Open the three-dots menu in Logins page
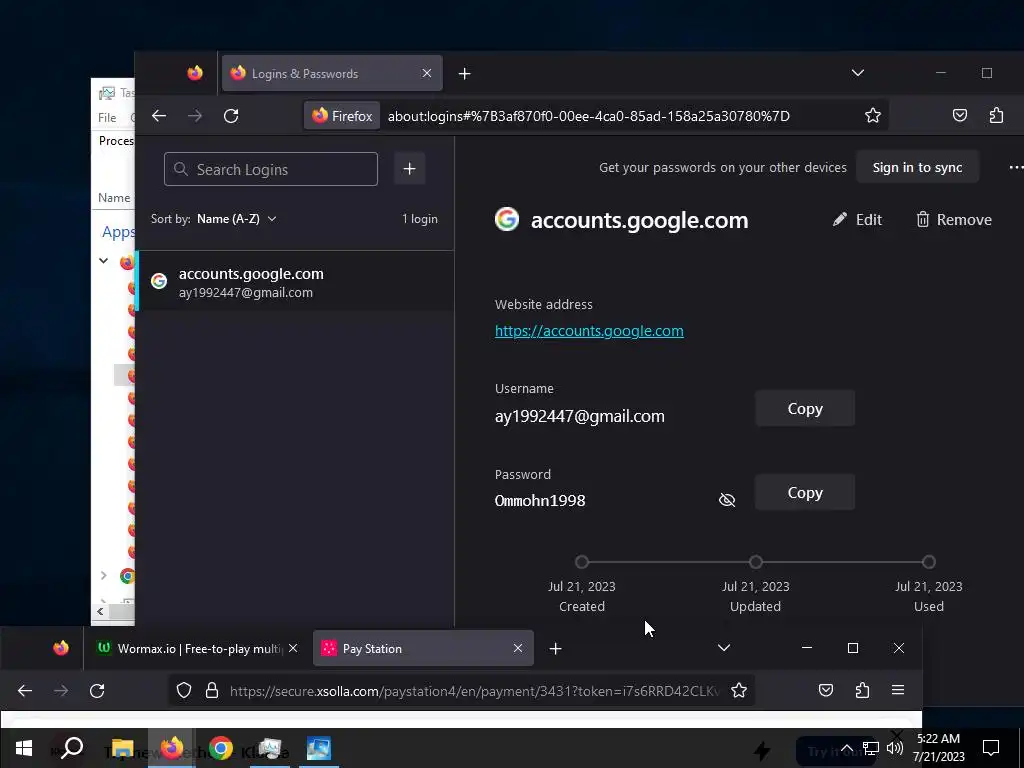The width and height of the screenshot is (1024, 768). pos(1016,168)
